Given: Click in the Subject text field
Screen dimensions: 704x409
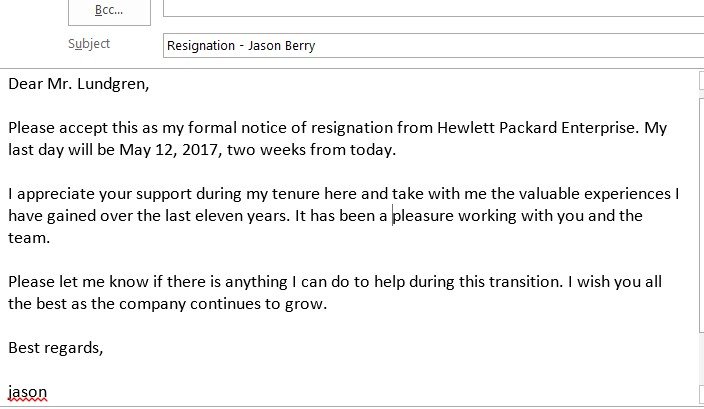Looking at the screenshot, I should (x=433, y=45).
